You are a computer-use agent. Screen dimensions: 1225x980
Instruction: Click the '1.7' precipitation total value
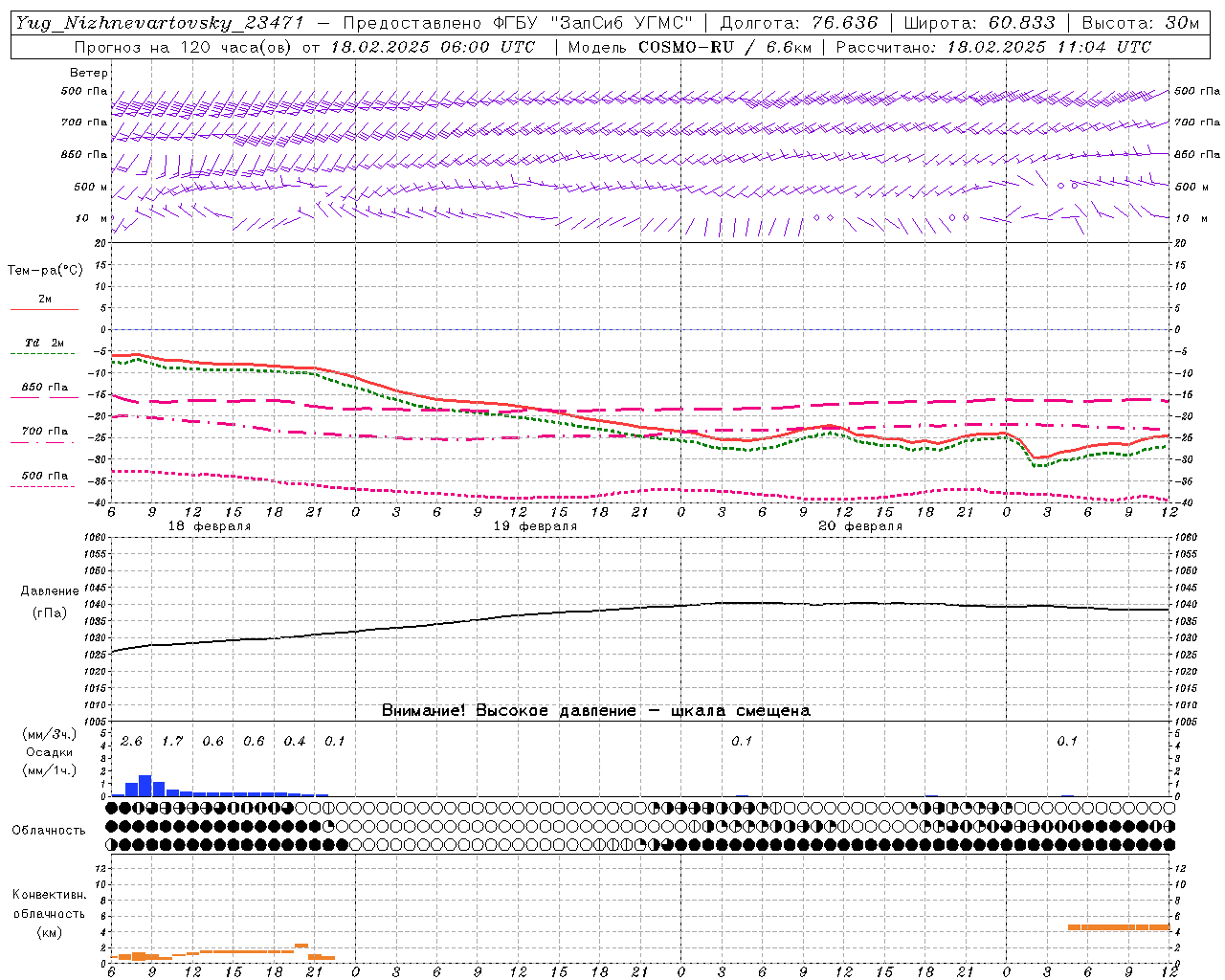pos(172,742)
